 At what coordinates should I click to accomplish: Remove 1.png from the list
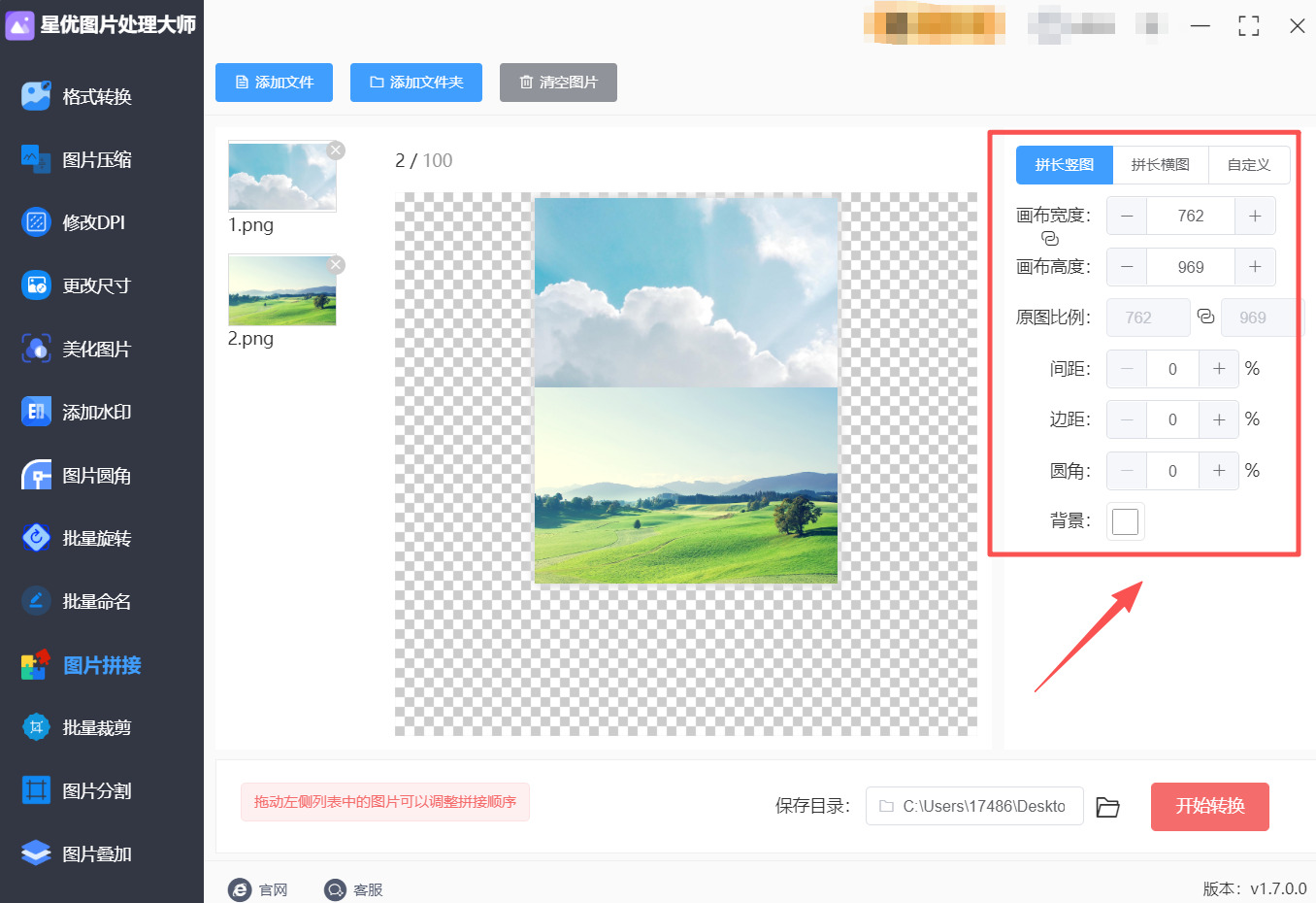[336, 150]
